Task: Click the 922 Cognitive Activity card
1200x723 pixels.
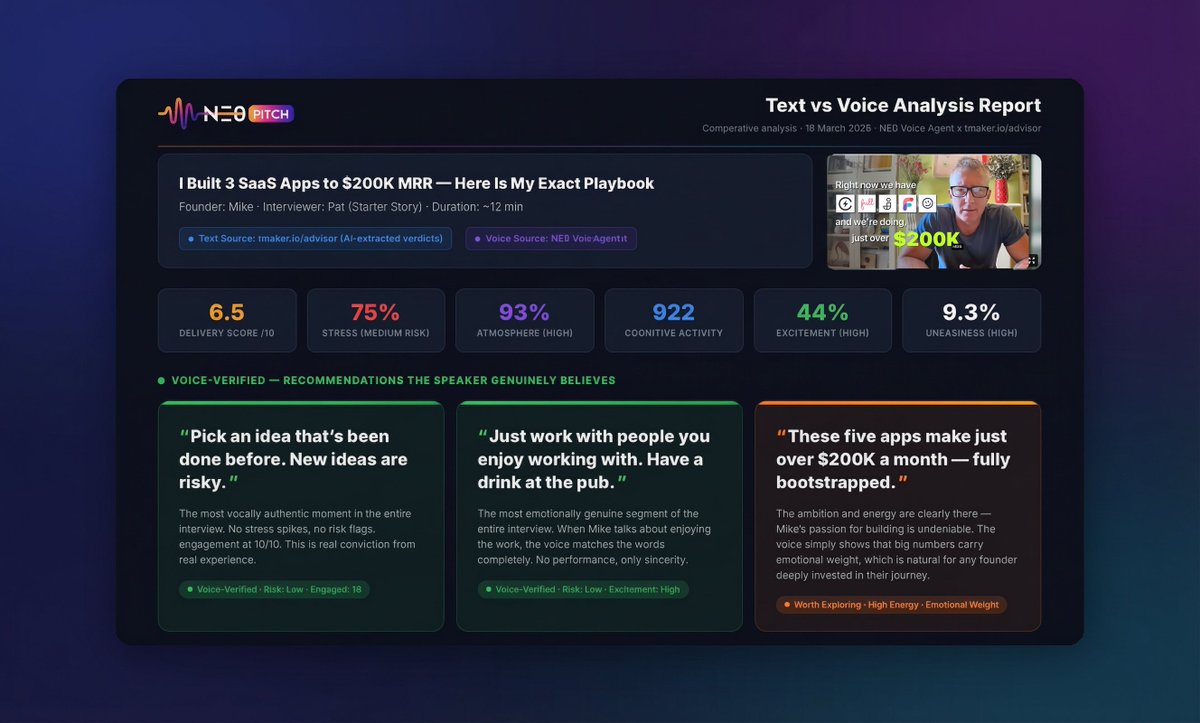Action: (x=674, y=320)
